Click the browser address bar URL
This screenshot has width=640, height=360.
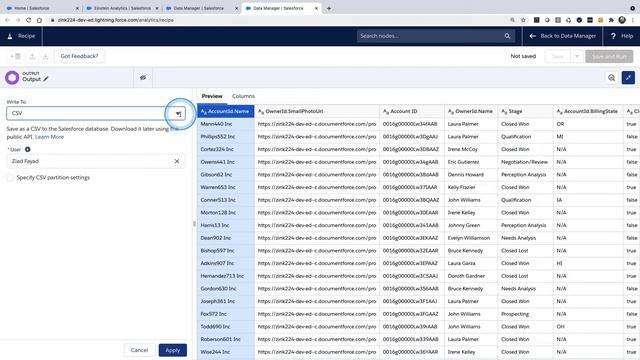pyautogui.click(x=116, y=20)
